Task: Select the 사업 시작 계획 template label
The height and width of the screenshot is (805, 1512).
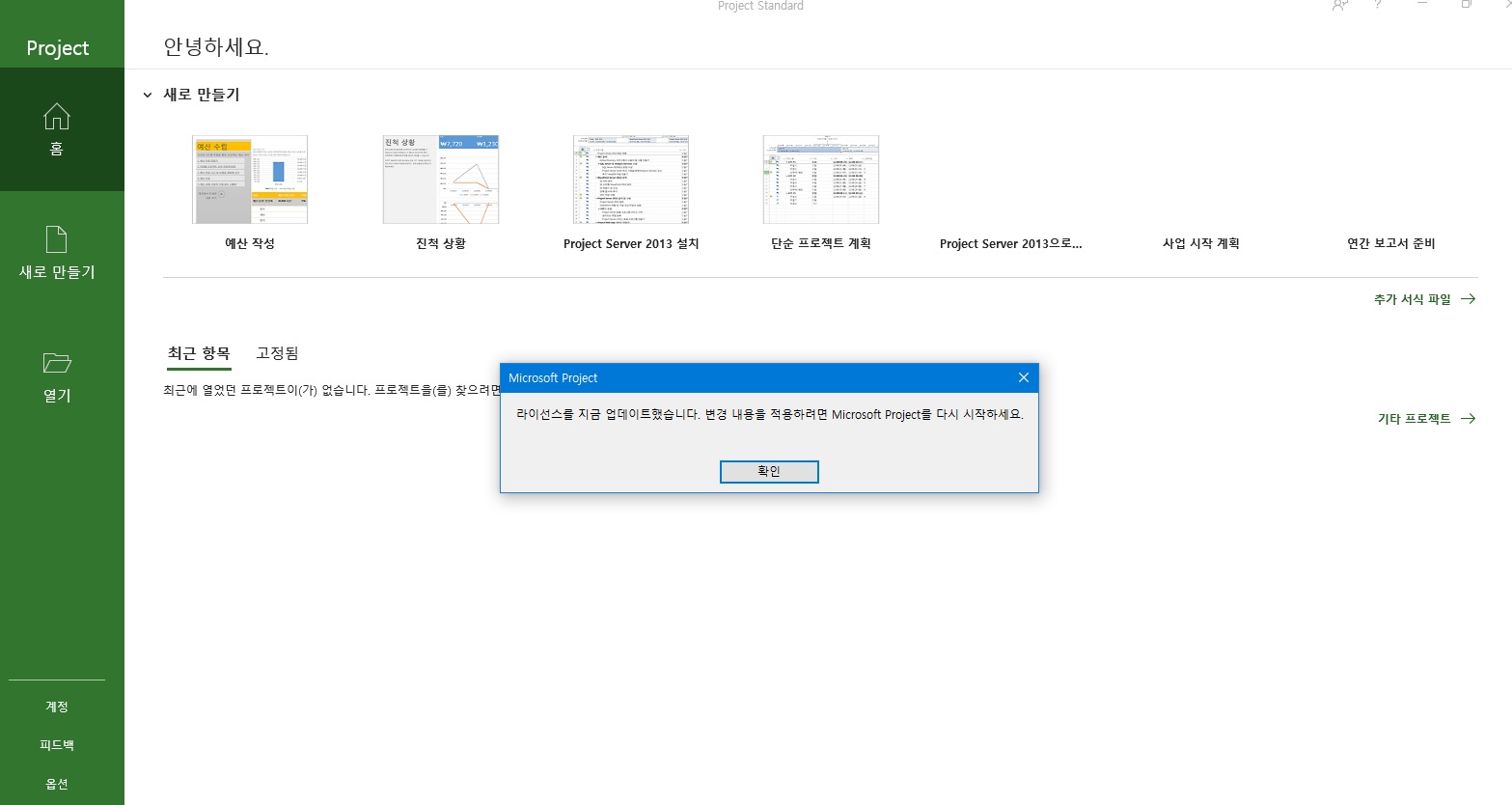Action: (x=1201, y=244)
